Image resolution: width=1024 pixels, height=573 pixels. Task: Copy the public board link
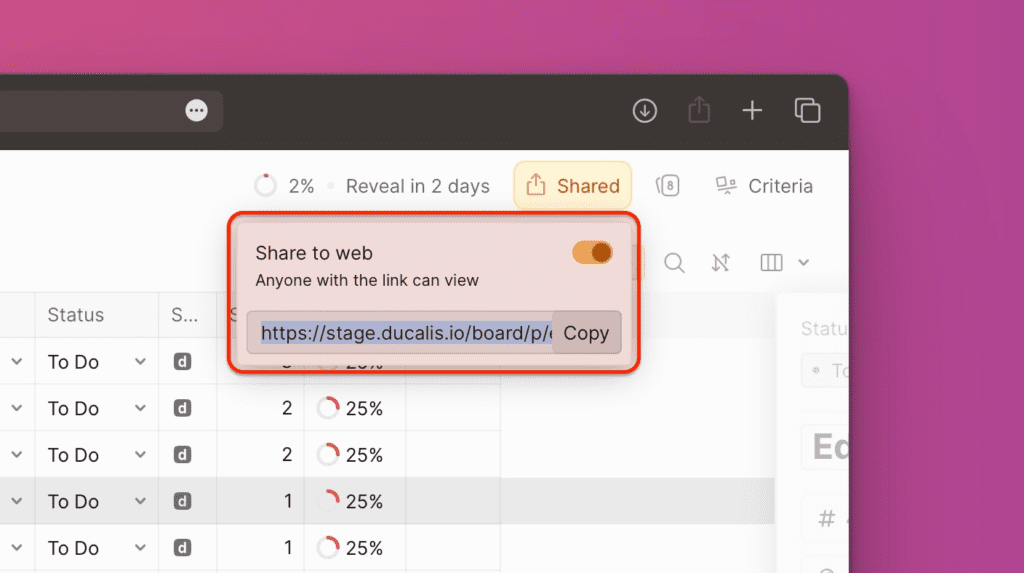pos(586,333)
